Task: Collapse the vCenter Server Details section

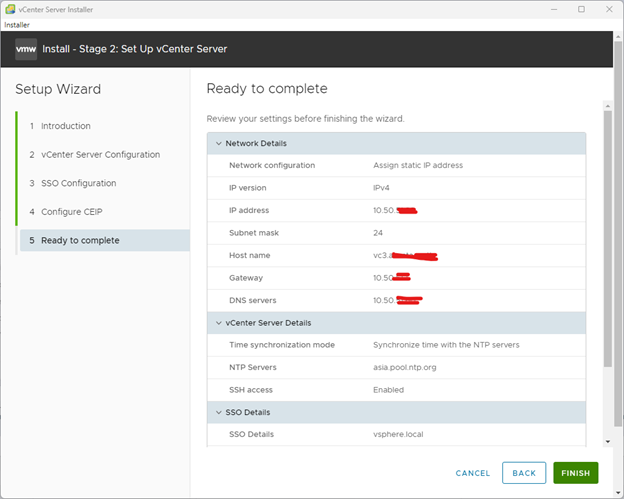Action: pos(218,323)
